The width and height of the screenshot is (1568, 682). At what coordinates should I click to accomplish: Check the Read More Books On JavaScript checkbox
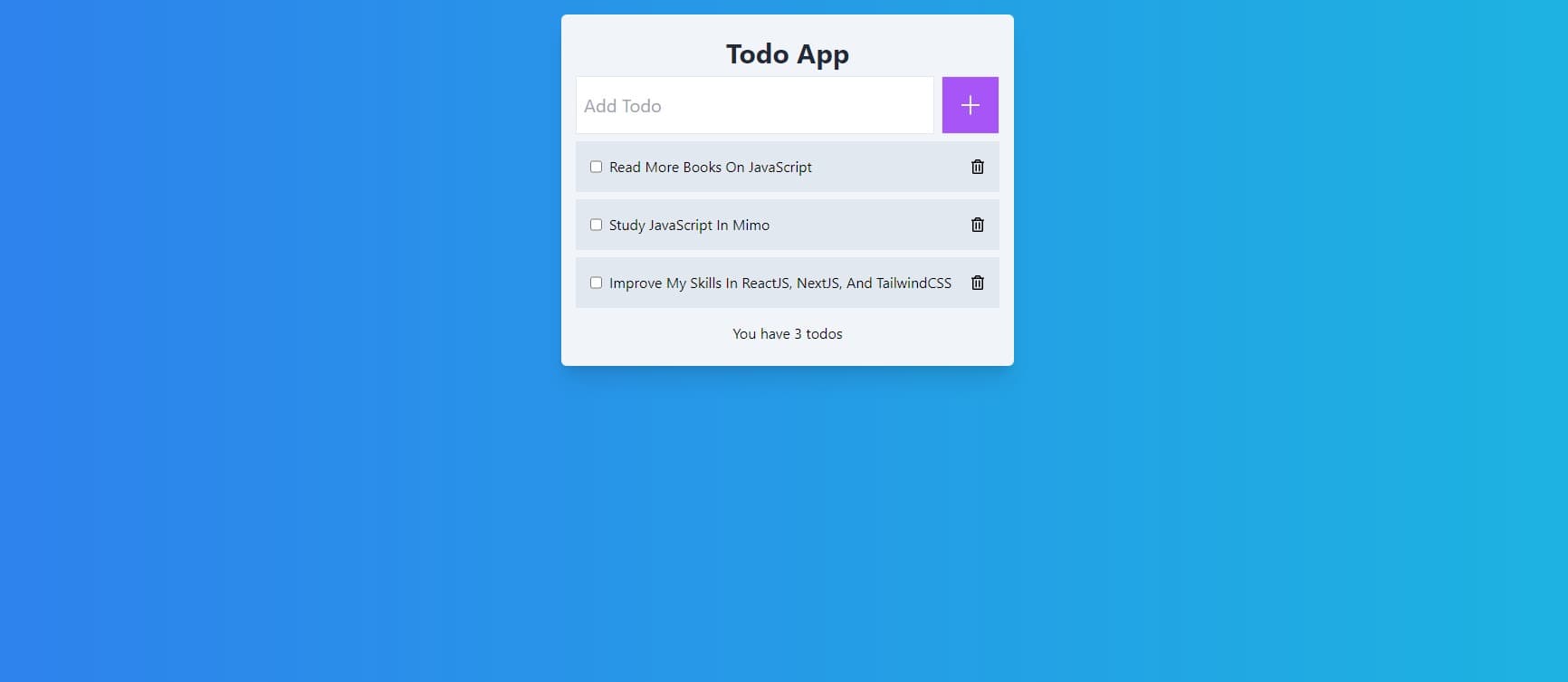pos(596,167)
